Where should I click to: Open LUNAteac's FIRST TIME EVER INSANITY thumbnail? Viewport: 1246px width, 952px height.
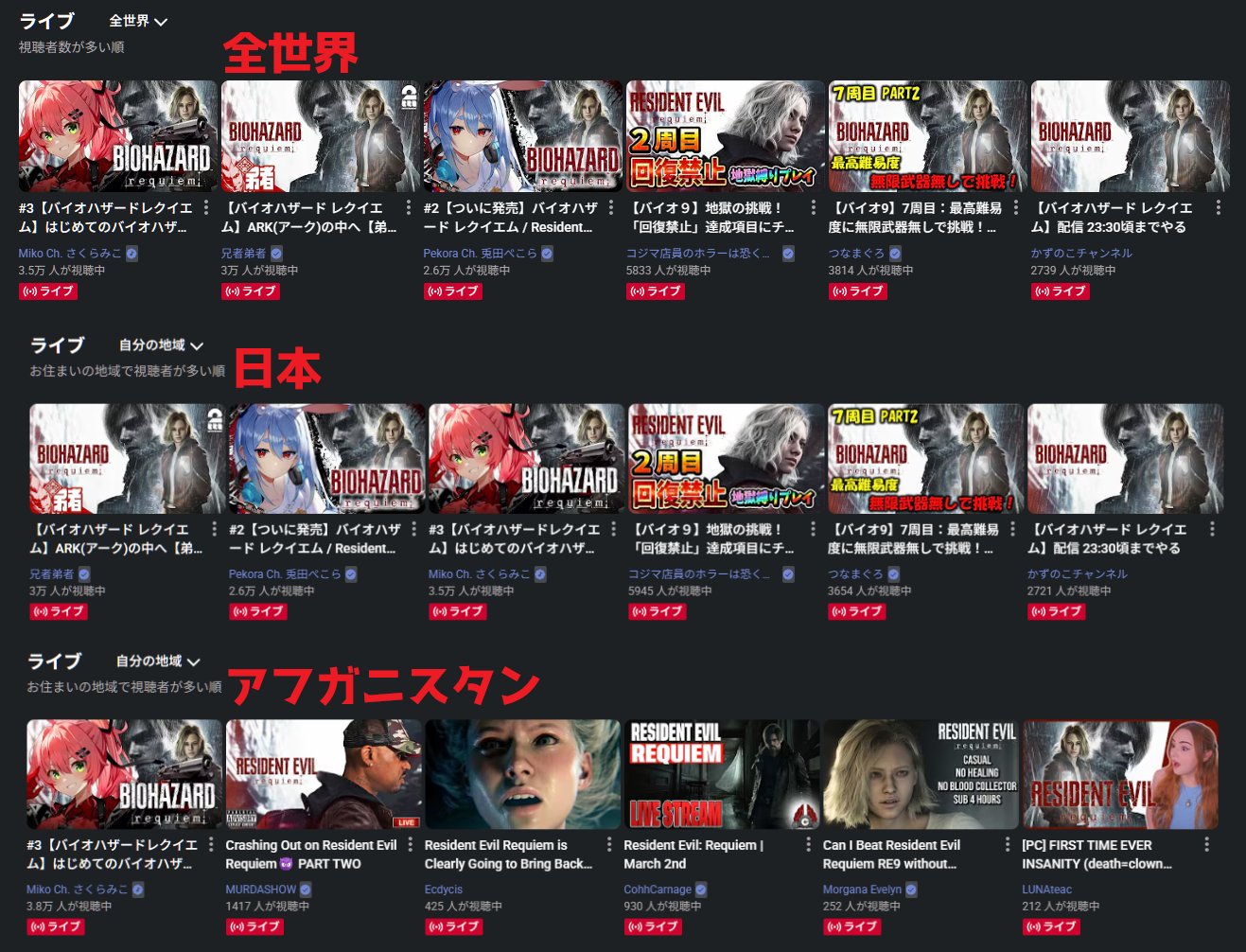pos(1120,774)
